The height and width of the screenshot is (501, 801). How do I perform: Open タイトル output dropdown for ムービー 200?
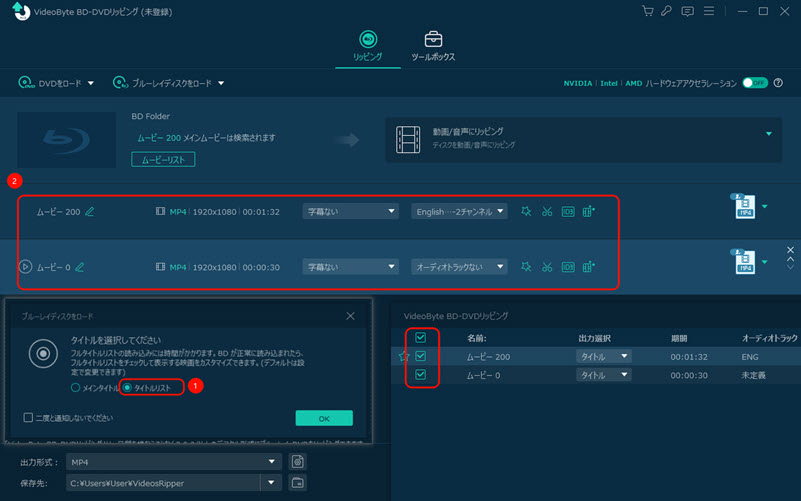point(604,356)
